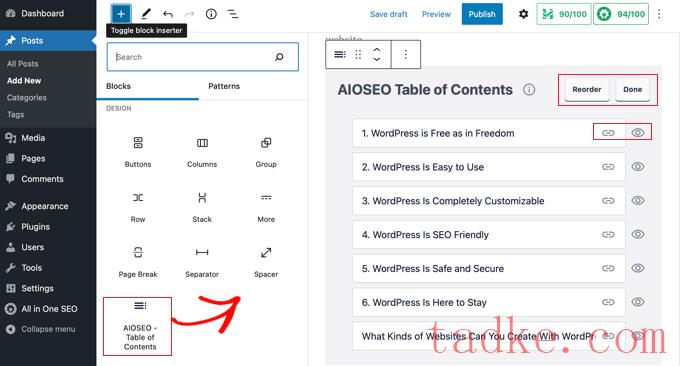Screen dimensions: 680x366
Task: Open the post details info icon
Action: pyautogui.click(x=211, y=14)
